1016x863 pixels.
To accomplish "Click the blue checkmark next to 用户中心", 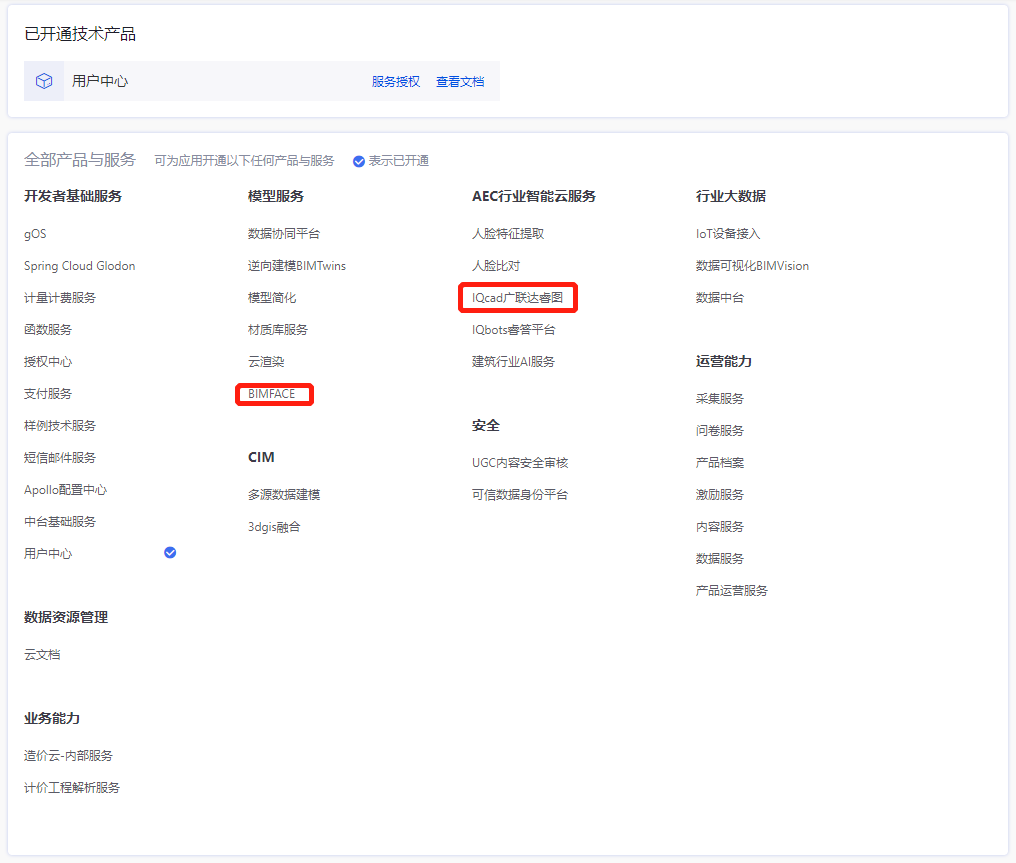I will pyautogui.click(x=170, y=552).
